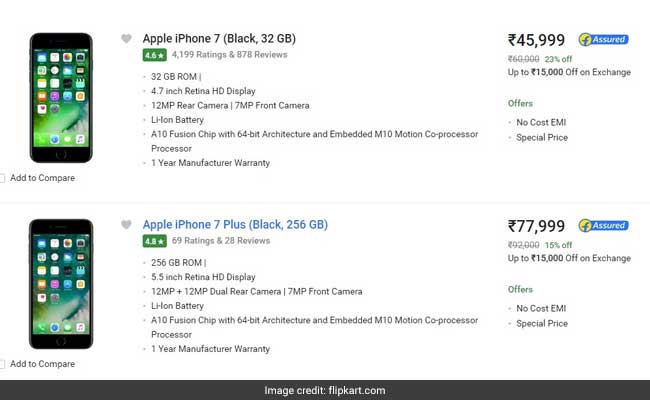Open the Apple iPhone 7 (Black, 32 GB) title

219,39
